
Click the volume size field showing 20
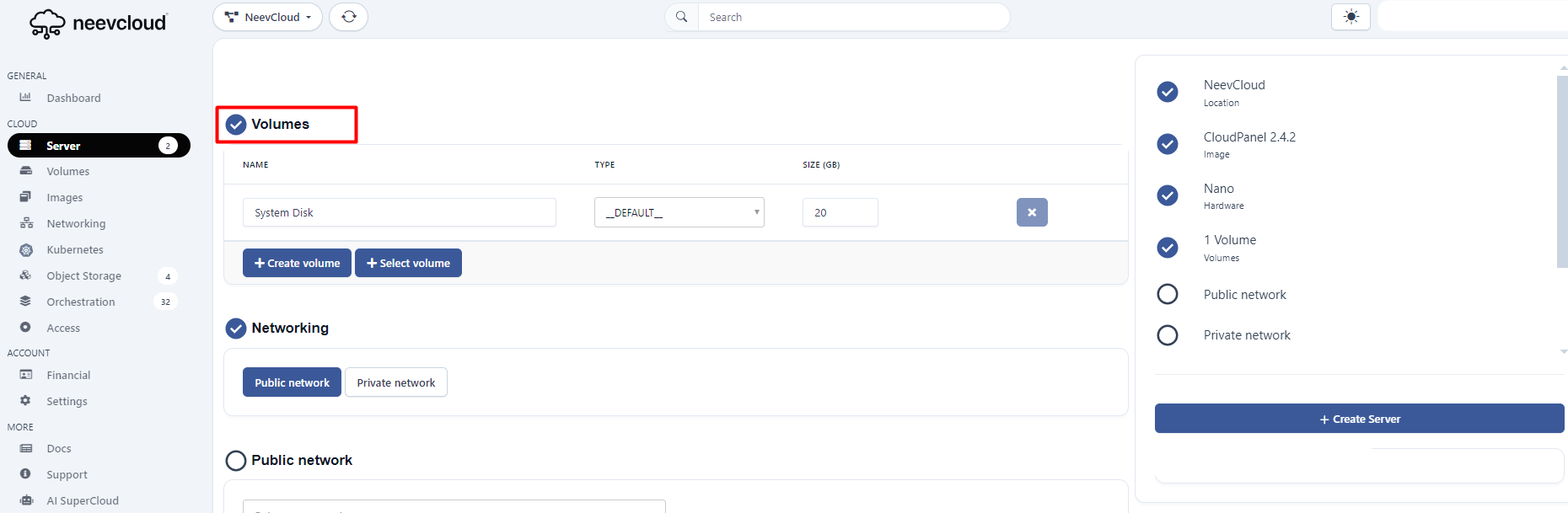click(x=840, y=212)
